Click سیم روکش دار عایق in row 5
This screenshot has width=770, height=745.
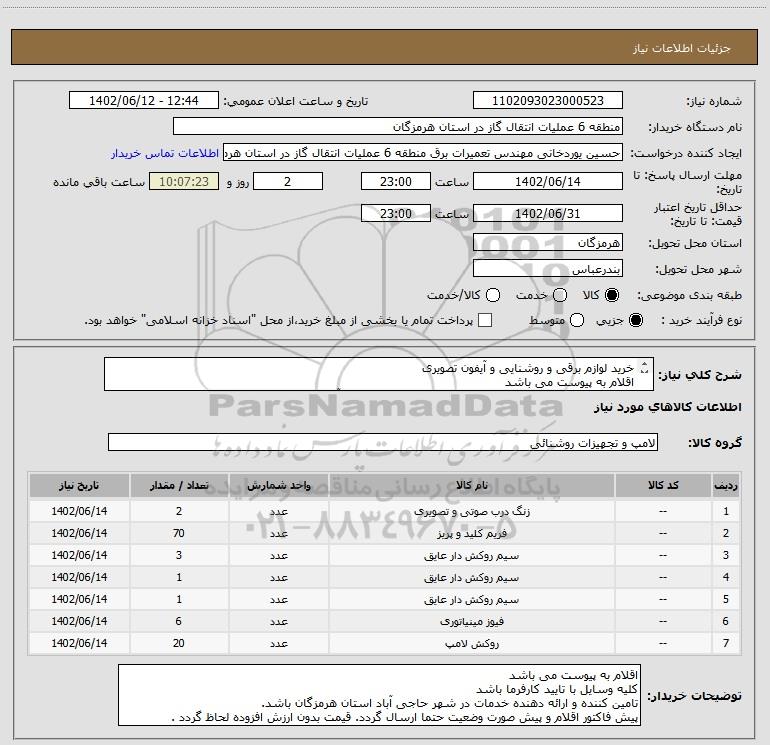point(471,600)
